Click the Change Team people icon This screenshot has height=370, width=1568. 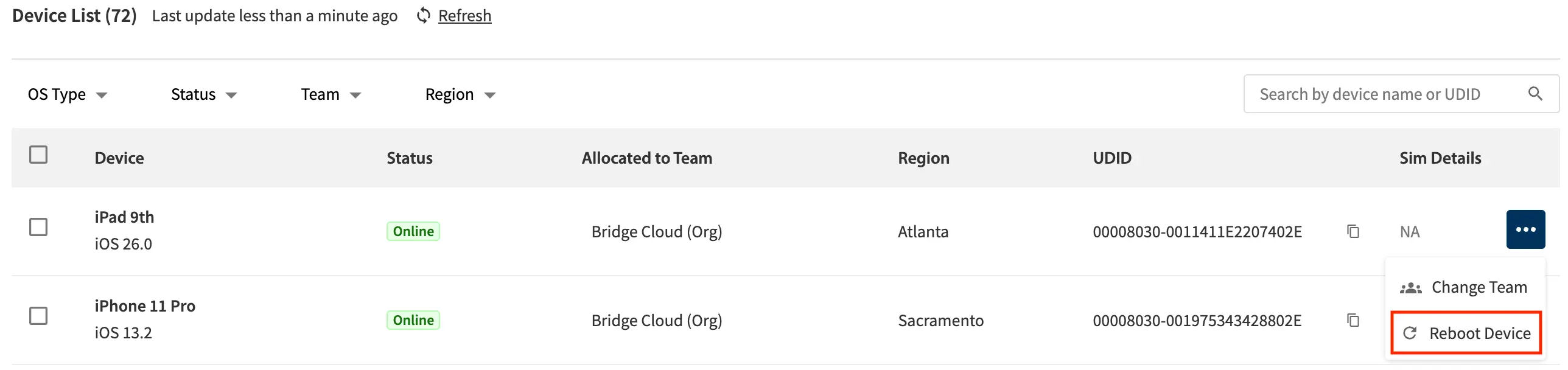[1410, 288]
